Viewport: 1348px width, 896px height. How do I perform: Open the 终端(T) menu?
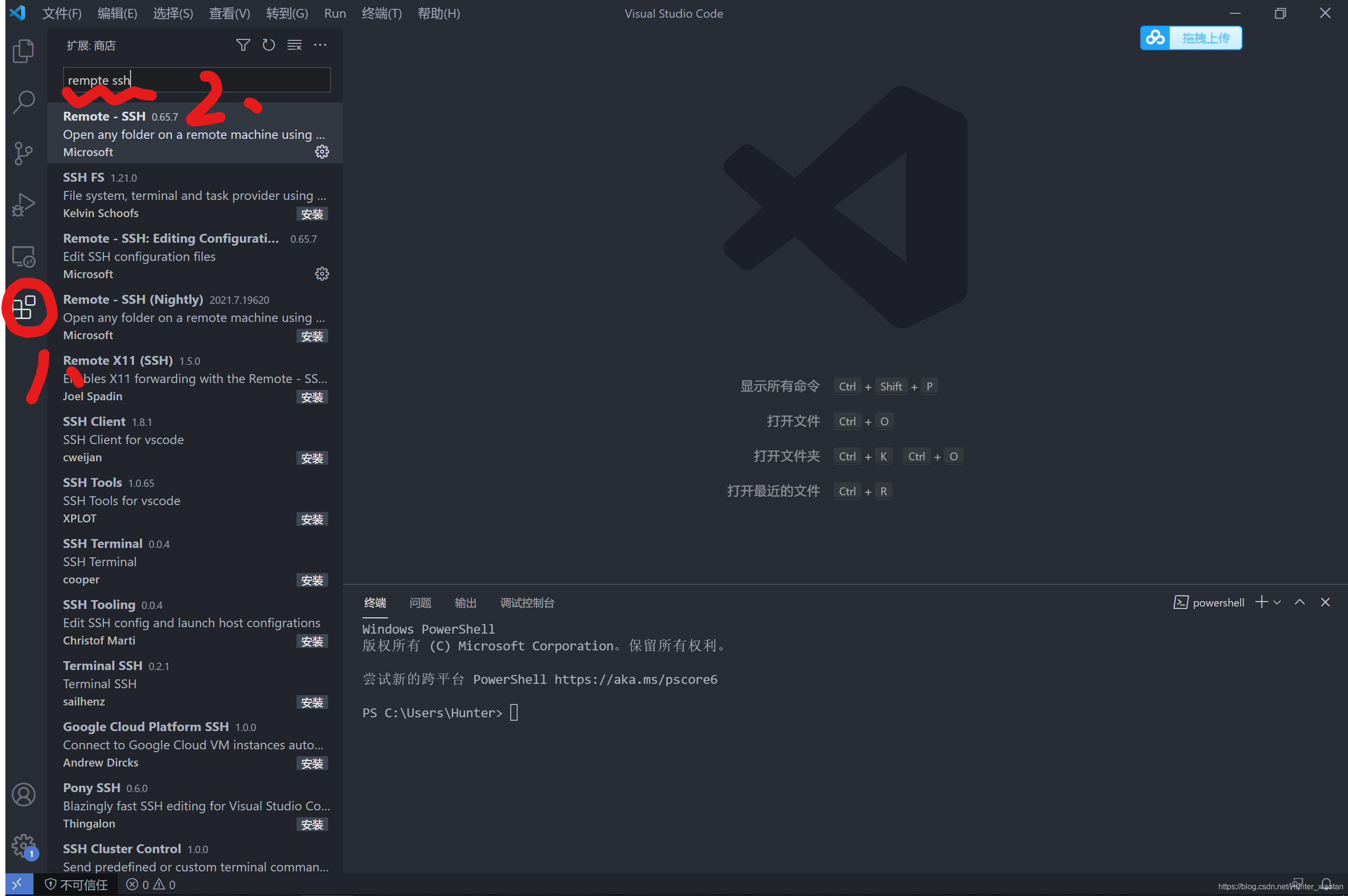(381, 13)
